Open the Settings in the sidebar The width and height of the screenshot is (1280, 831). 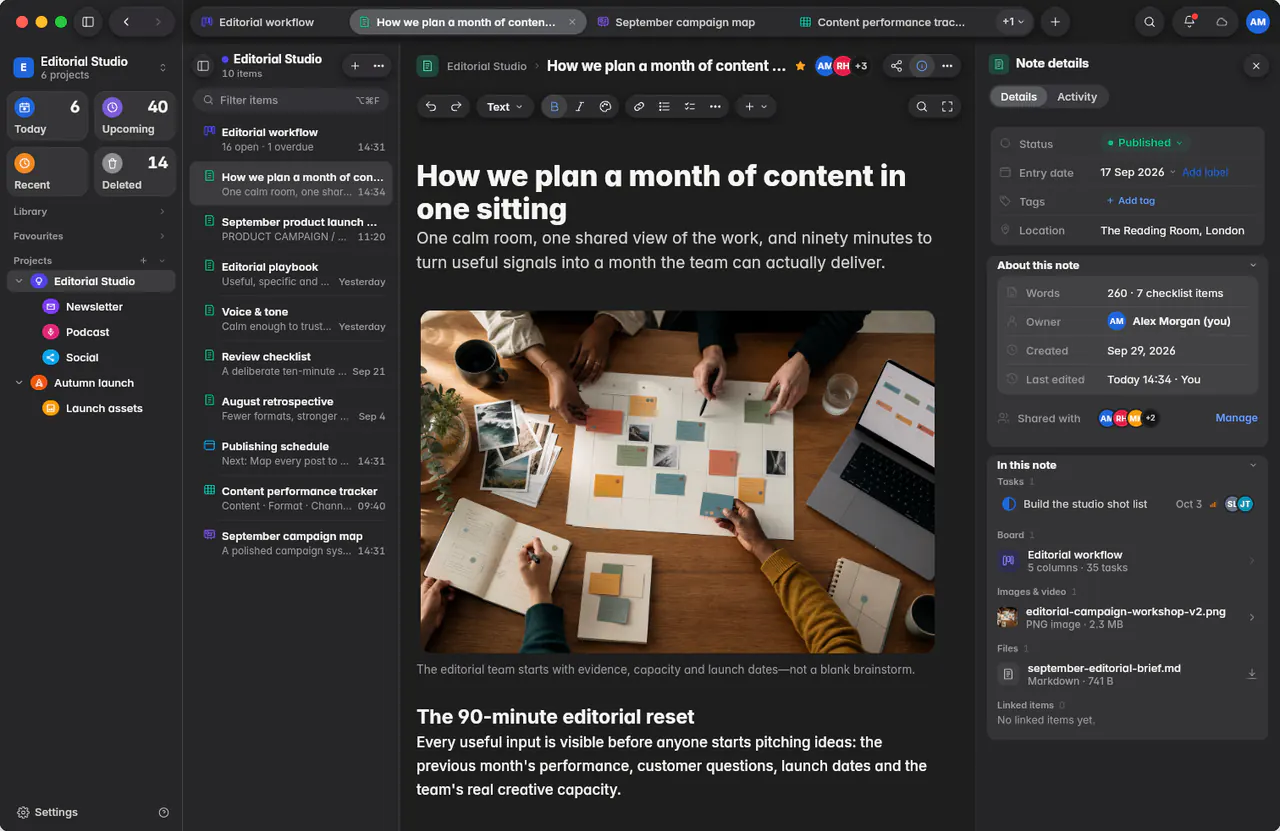[47, 812]
